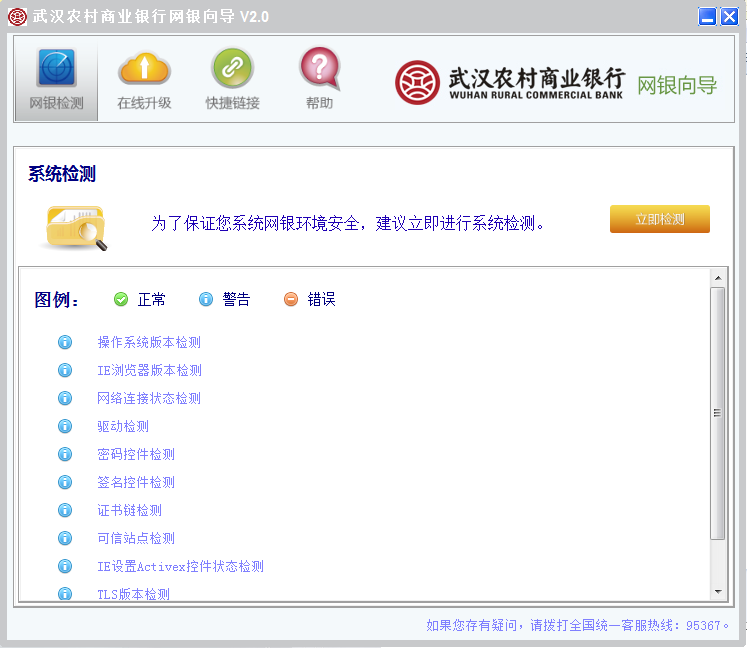747x648 pixels.
Task: Select the 签名控件检测 item
Action: coord(136,482)
